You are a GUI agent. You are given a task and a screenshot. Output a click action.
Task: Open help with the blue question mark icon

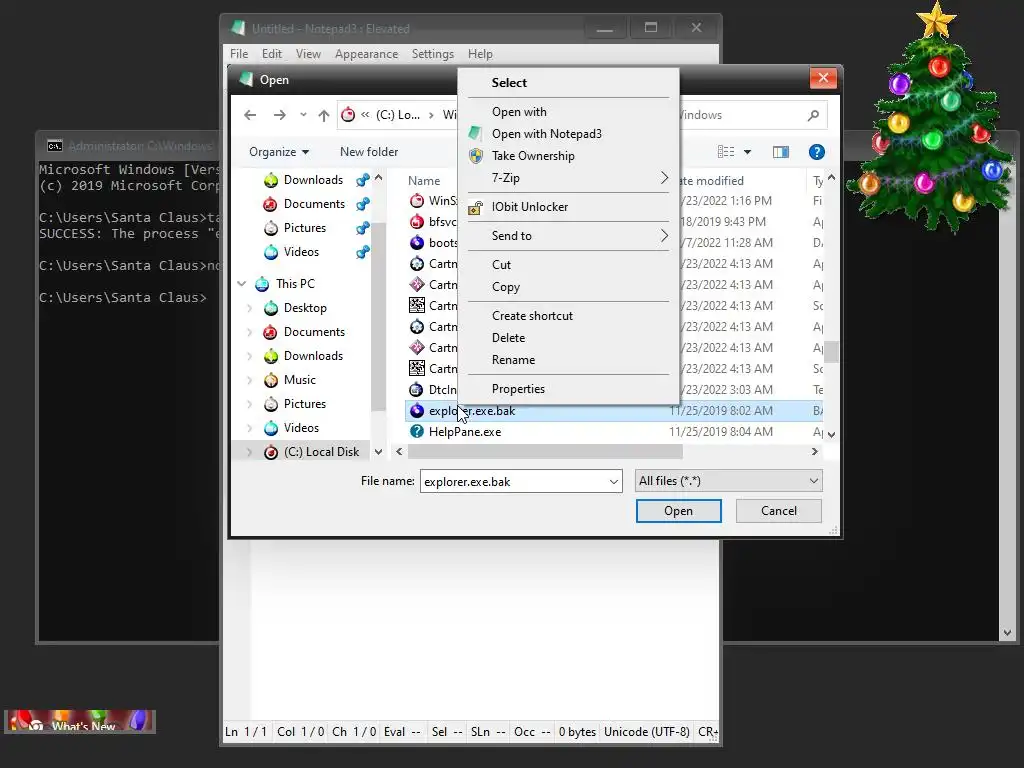click(x=816, y=152)
